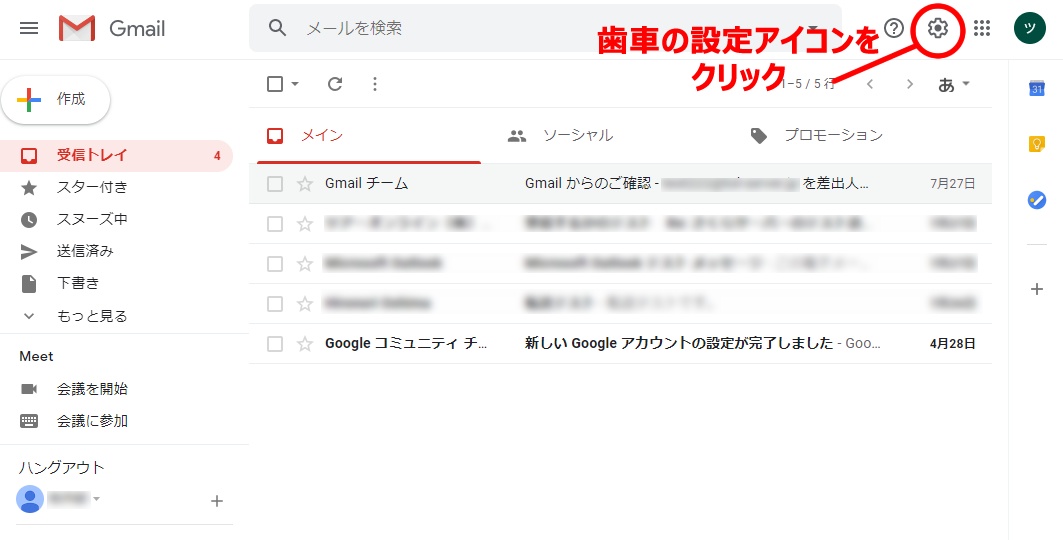1063x540 pixels.
Task: Star the third email row
Action: [x=305, y=264]
